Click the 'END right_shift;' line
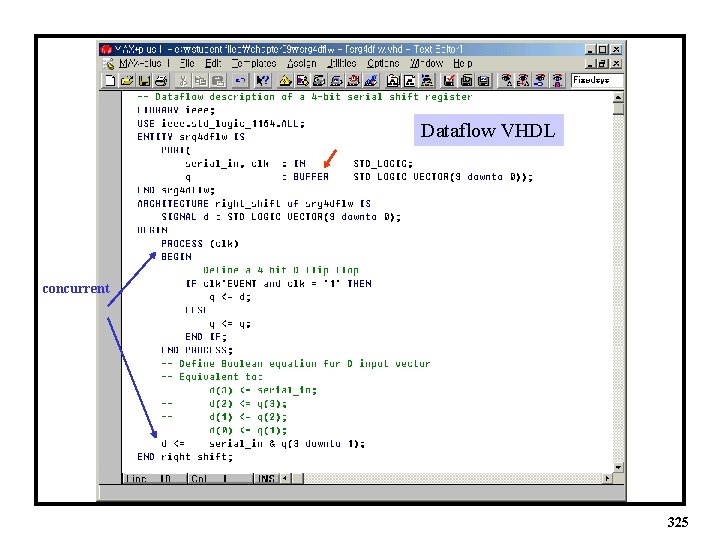 (x=185, y=457)
